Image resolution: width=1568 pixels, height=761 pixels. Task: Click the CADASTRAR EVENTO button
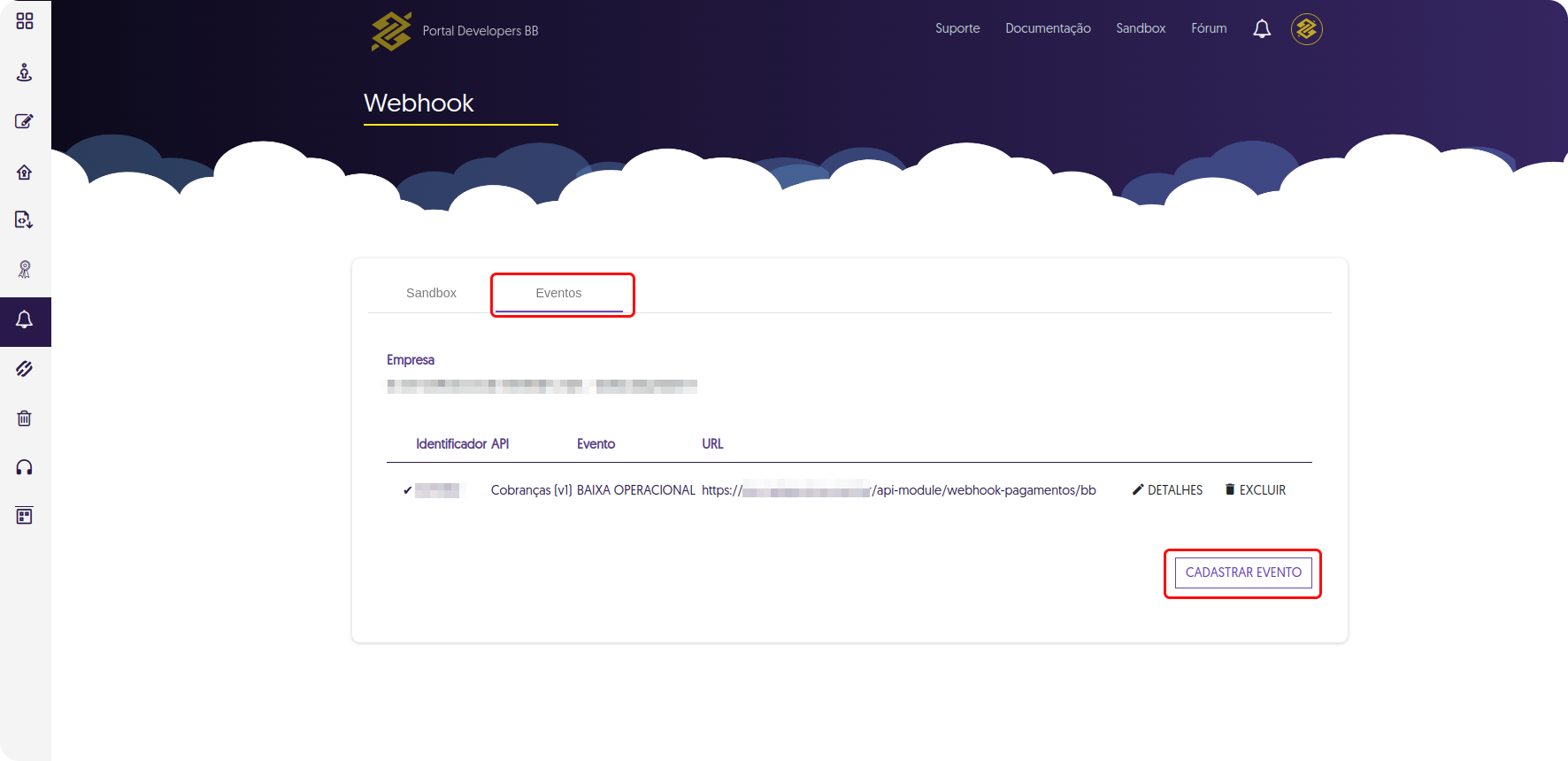click(x=1242, y=573)
